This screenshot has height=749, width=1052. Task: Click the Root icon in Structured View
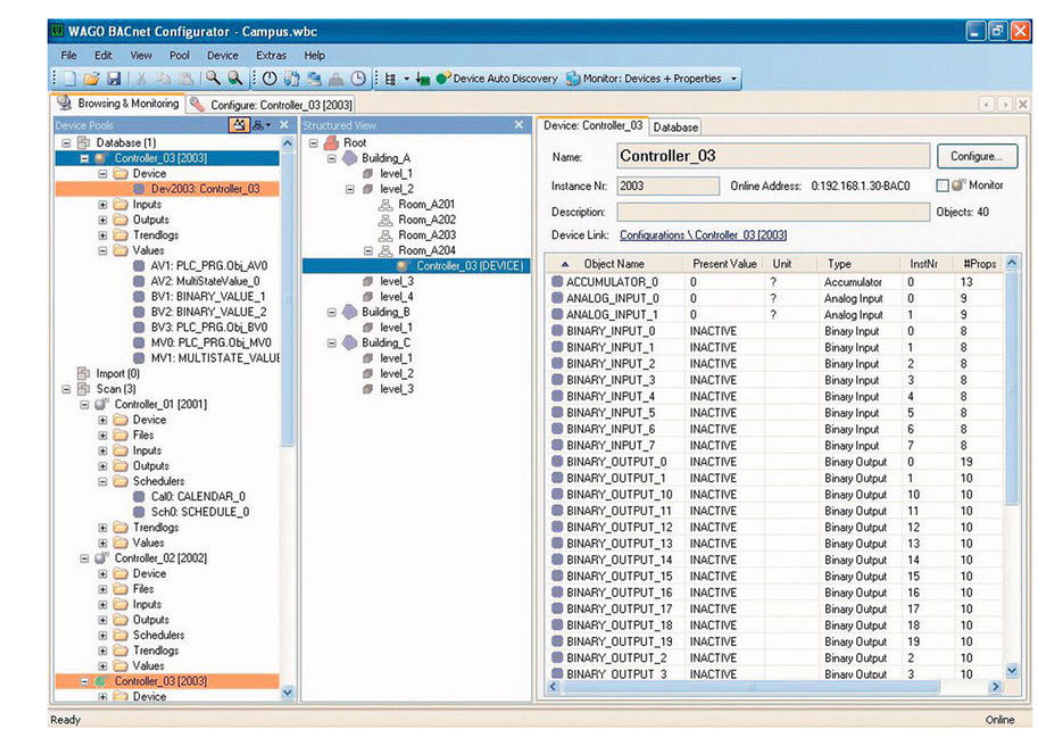pos(331,142)
